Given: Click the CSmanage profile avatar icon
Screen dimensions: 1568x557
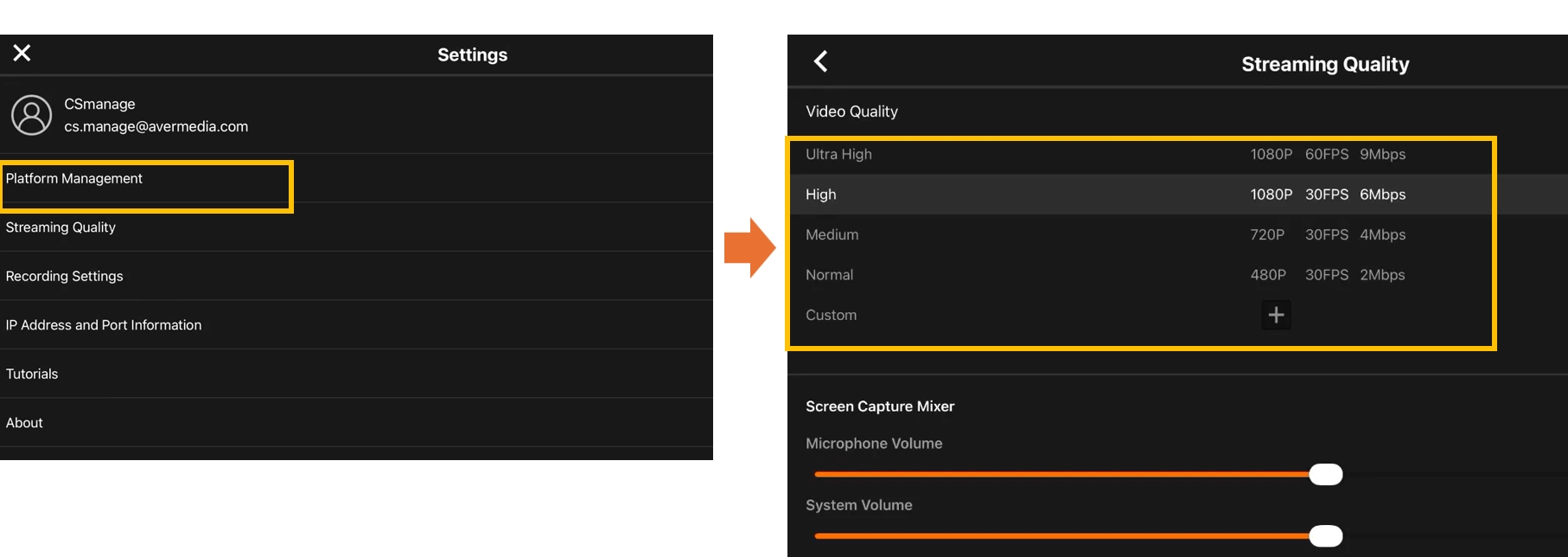Looking at the screenshot, I should pyautogui.click(x=32, y=115).
